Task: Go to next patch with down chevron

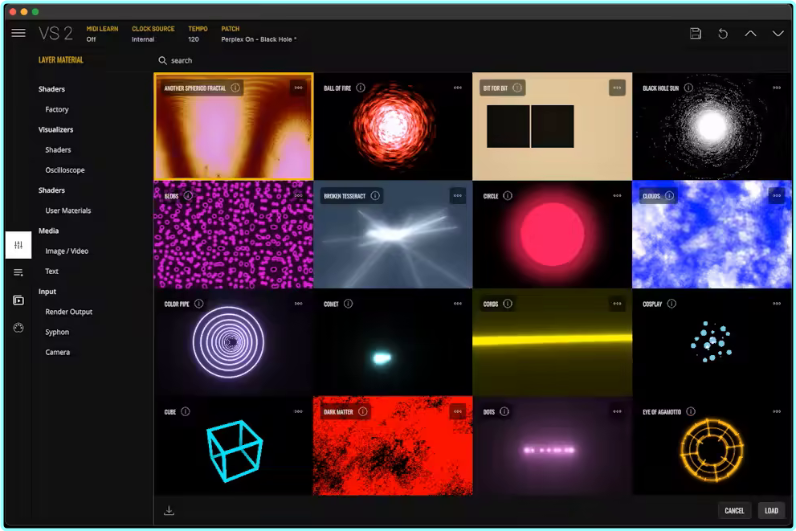Action: pyautogui.click(x=778, y=34)
